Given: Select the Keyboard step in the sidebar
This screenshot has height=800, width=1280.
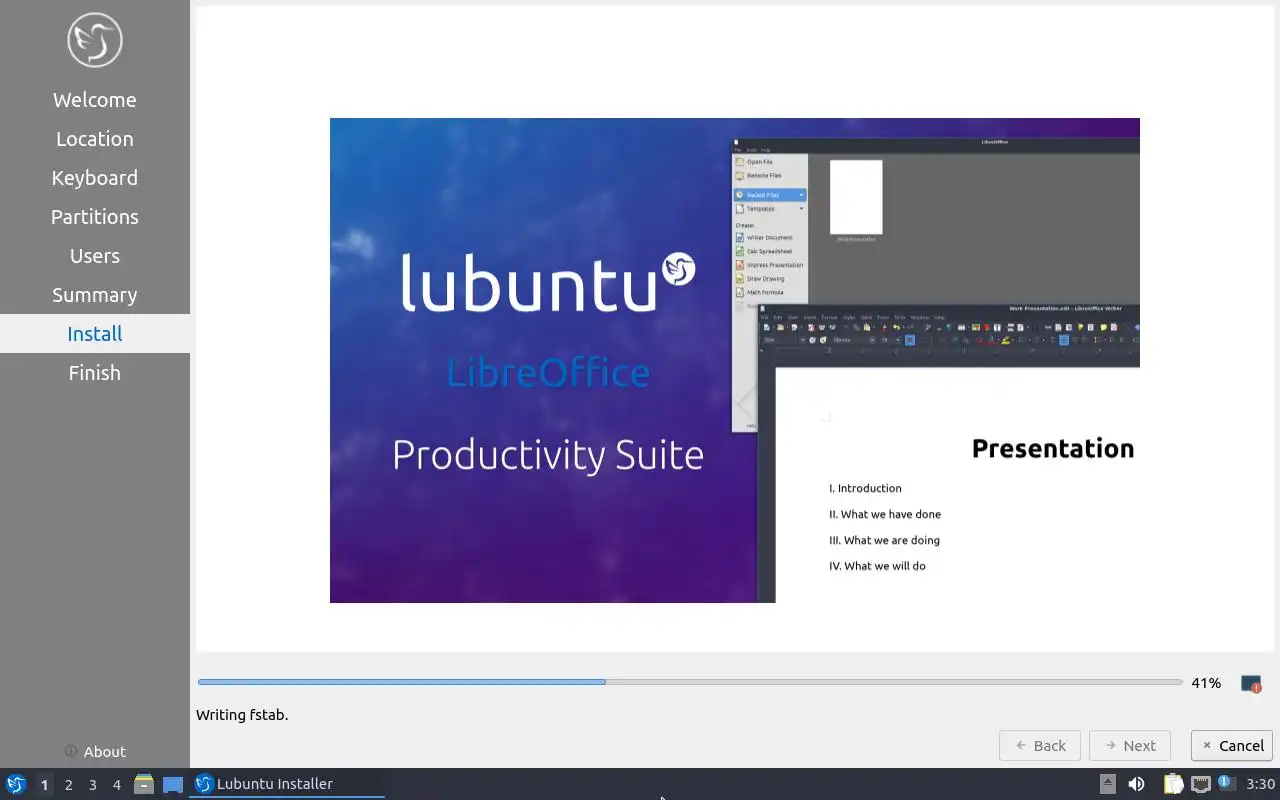Looking at the screenshot, I should 95,178.
